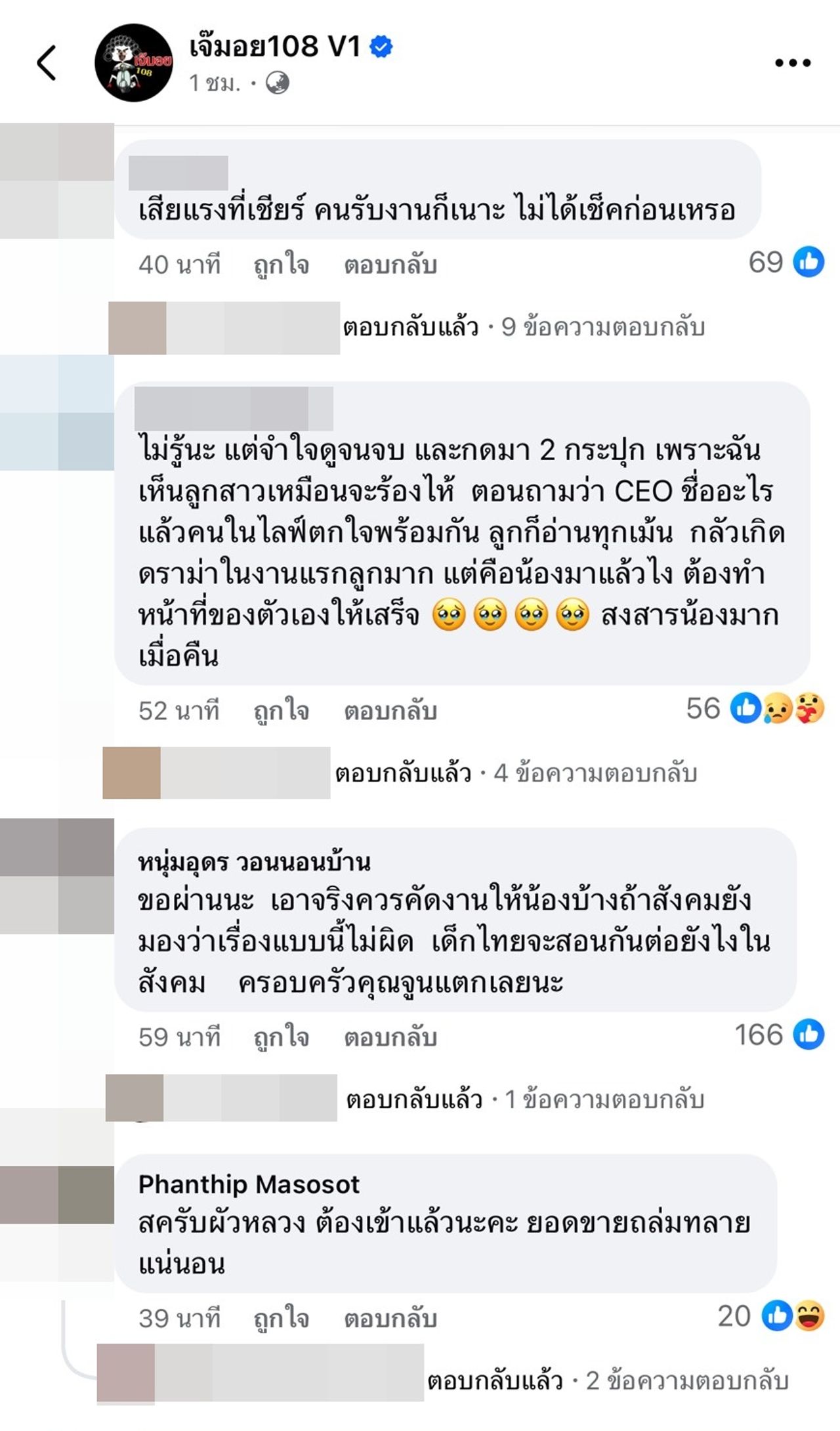The width and height of the screenshot is (840, 1431).
Task: Open the เจ๊มอย108 V1 page name
Action: click(x=274, y=47)
